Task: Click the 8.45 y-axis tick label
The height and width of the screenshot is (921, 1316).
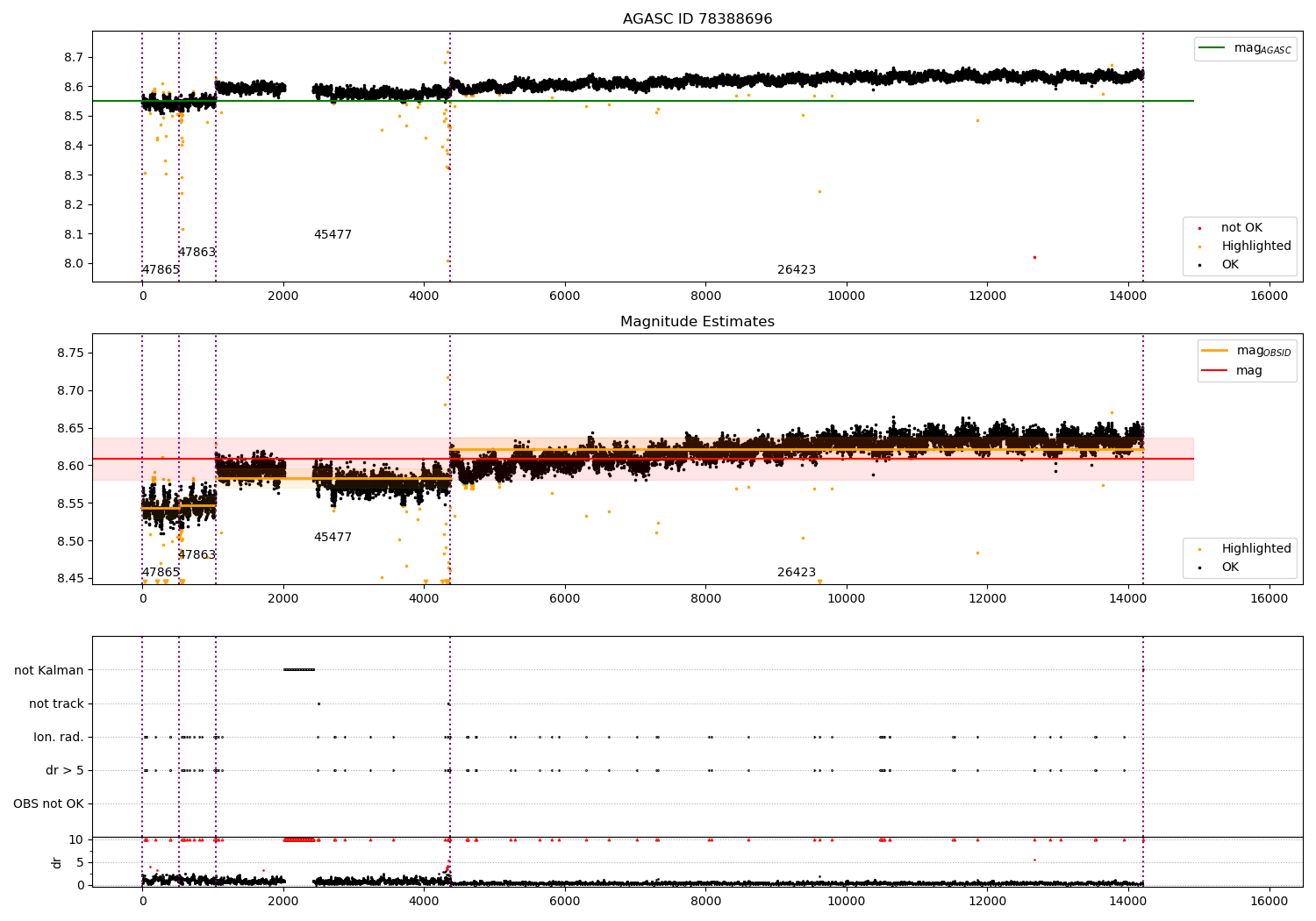Action: (70, 579)
